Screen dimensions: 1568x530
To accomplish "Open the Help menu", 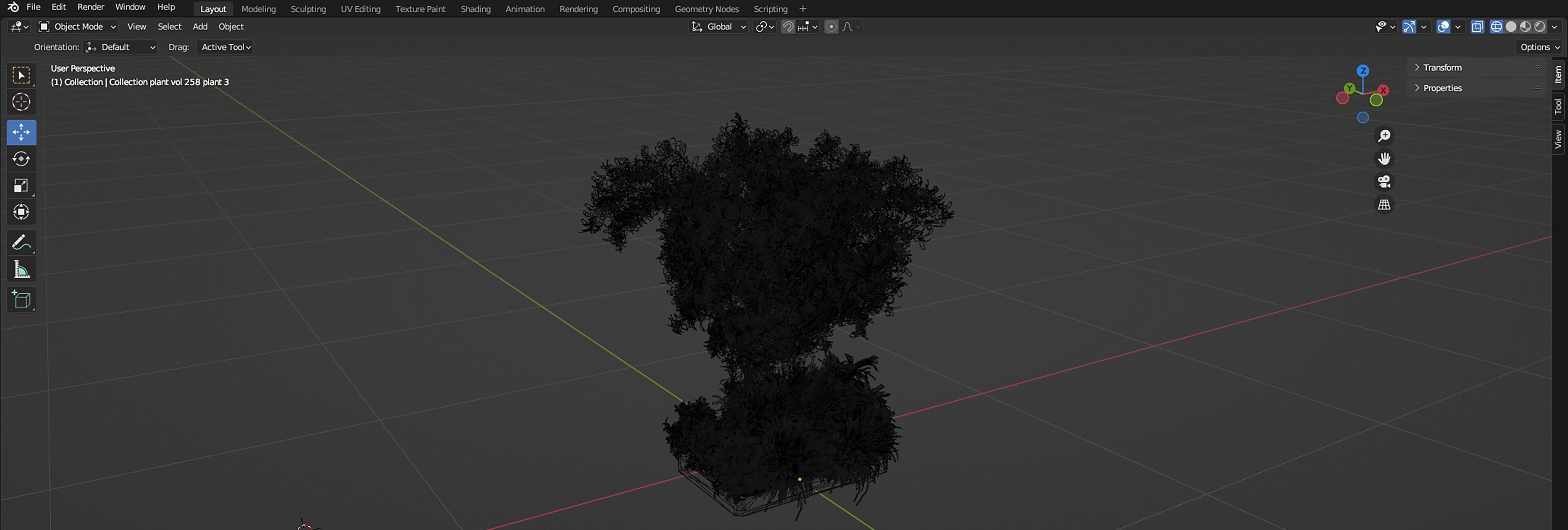I will click(166, 7).
